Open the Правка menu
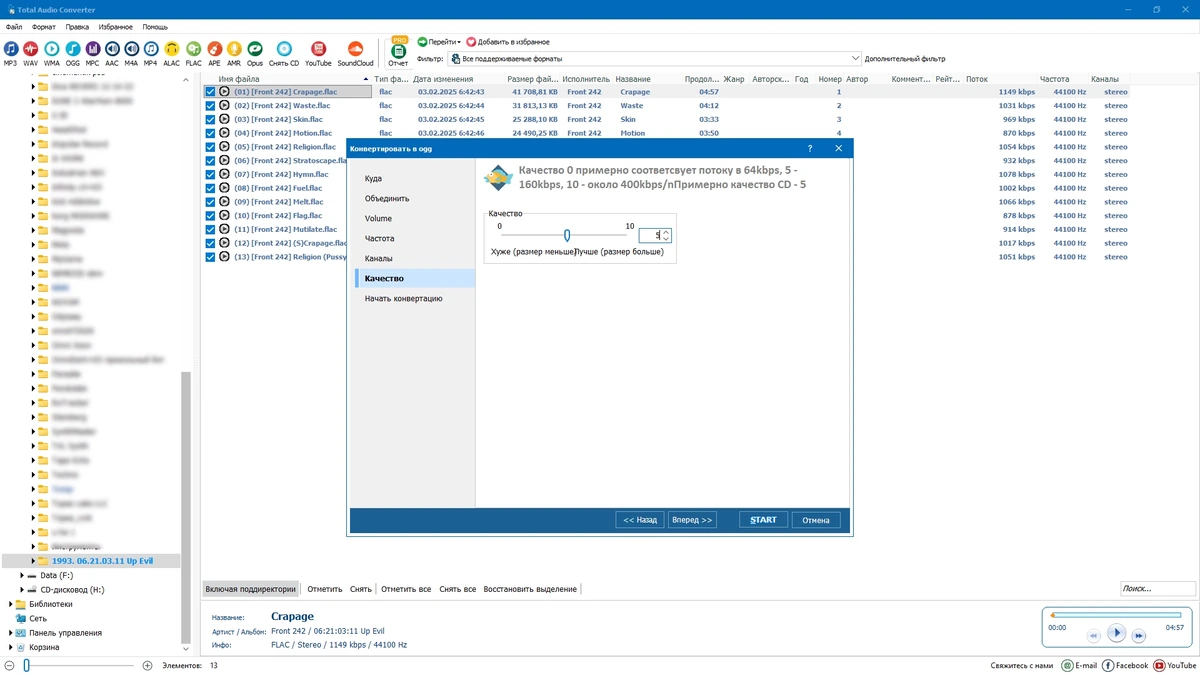The height and width of the screenshot is (675, 1200). tap(77, 27)
